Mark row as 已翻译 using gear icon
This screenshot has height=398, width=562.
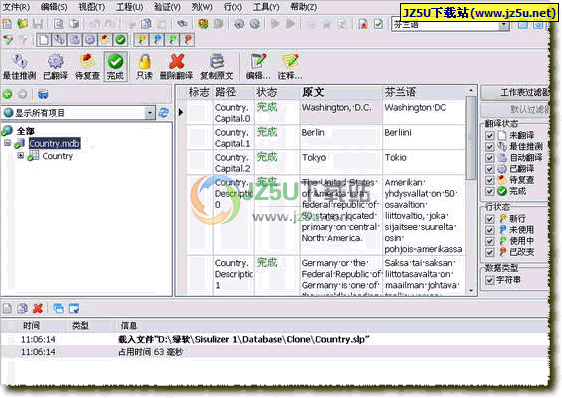(55, 66)
